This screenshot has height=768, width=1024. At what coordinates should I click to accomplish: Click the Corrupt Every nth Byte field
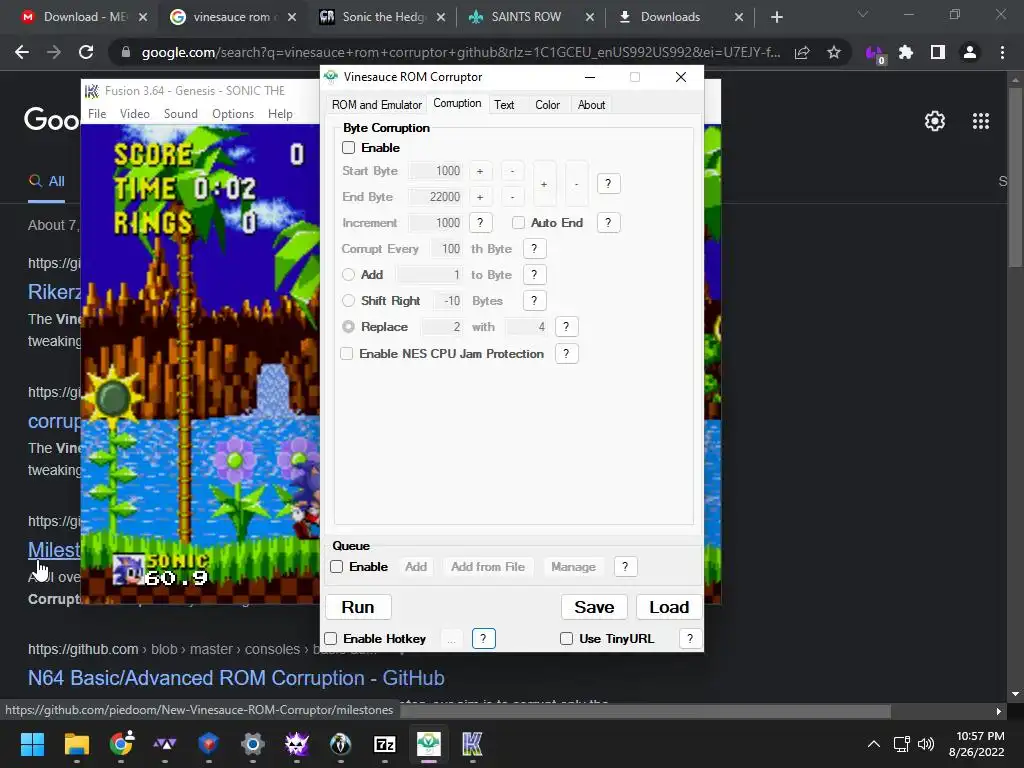coord(446,249)
